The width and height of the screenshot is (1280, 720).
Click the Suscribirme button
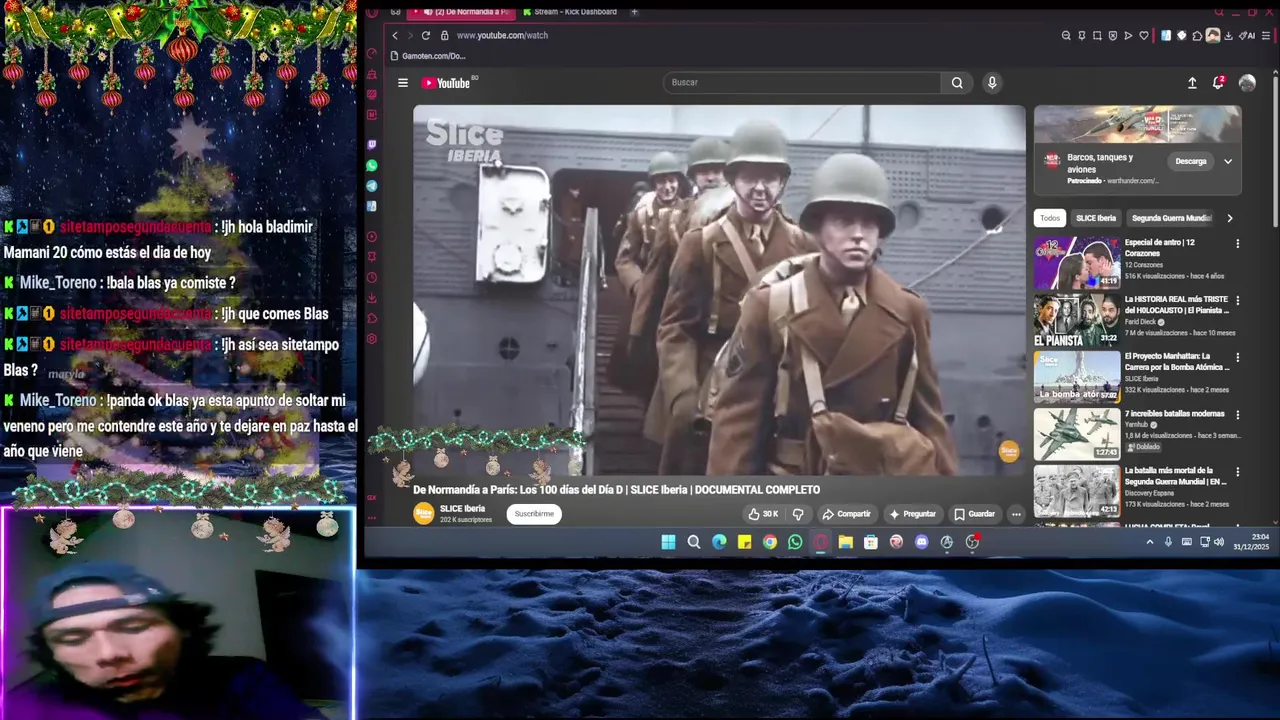[x=534, y=514]
